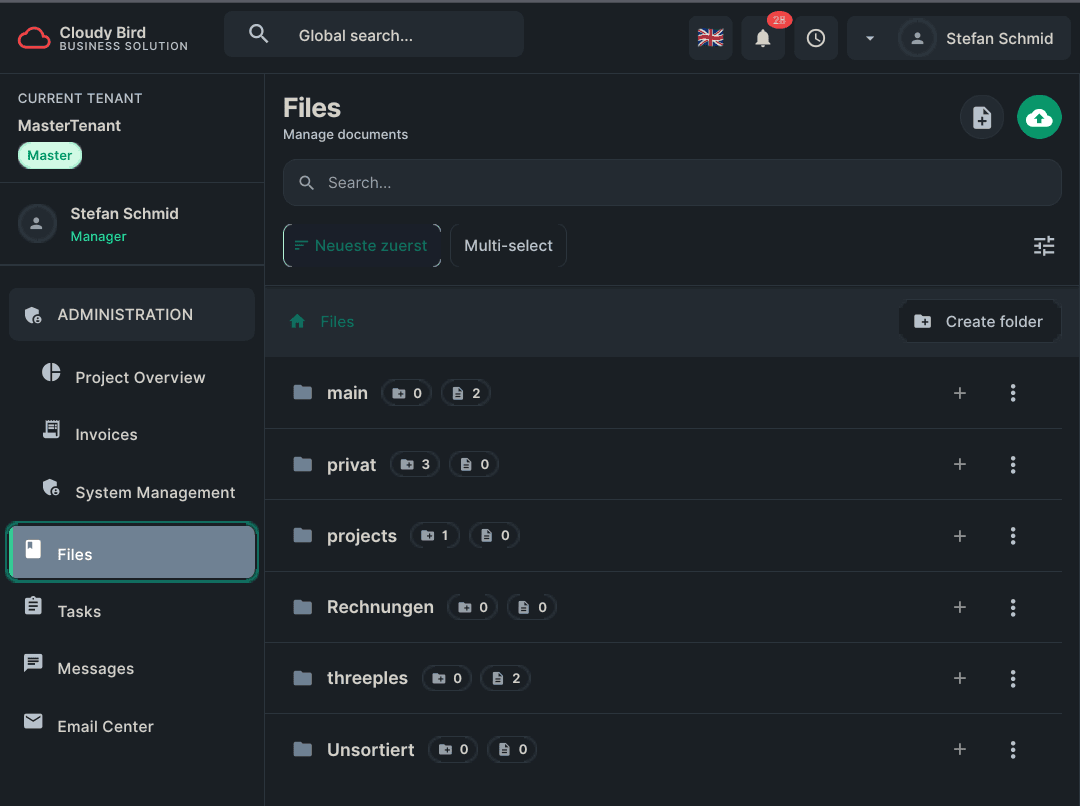Screen dimensions: 1080x806
Task: Open the filter settings sliders icon
Action: click(1044, 245)
